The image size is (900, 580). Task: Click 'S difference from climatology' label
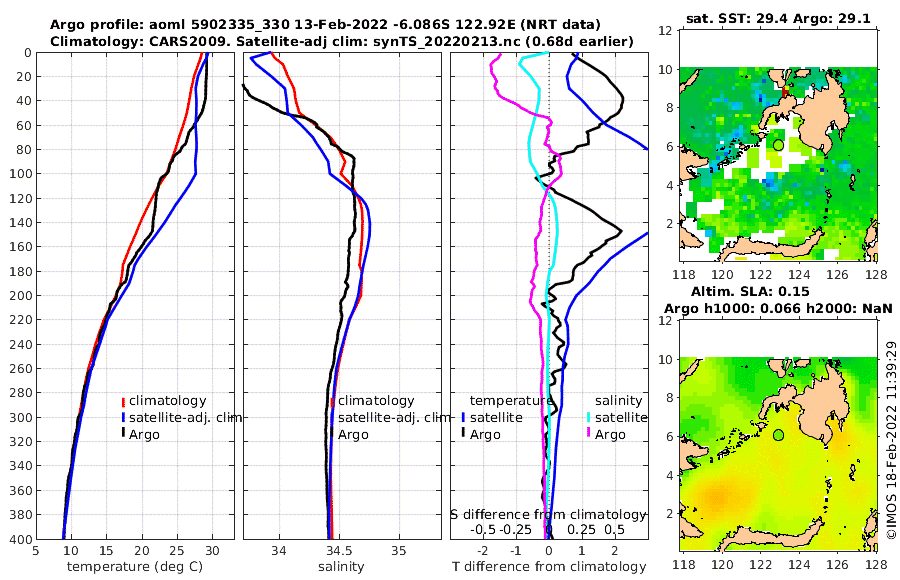click(549, 515)
